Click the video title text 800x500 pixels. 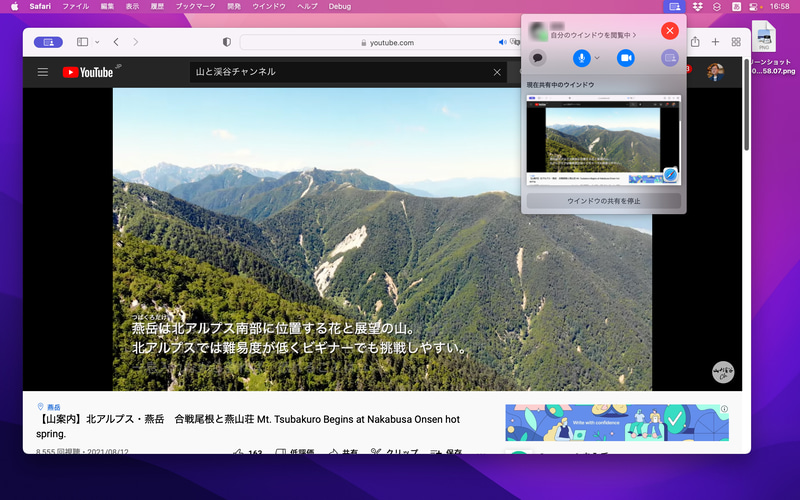click(248, 426)
